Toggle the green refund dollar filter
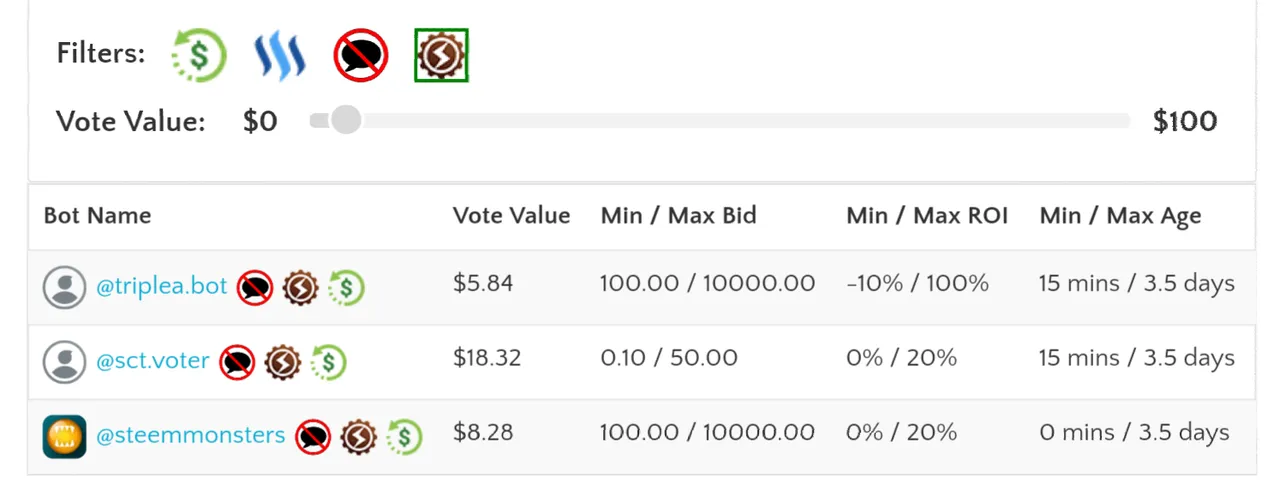The image size is (1280, 503). pos(199,54)
